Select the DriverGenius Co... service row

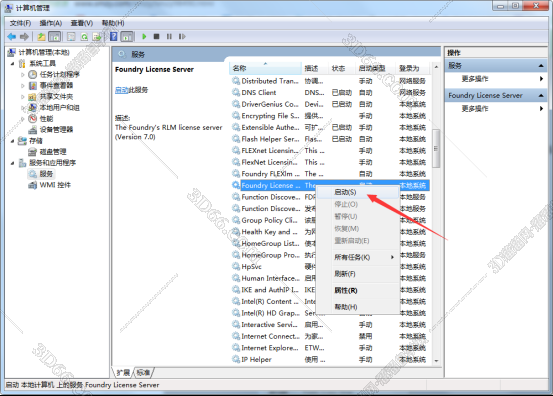[330, 104]
